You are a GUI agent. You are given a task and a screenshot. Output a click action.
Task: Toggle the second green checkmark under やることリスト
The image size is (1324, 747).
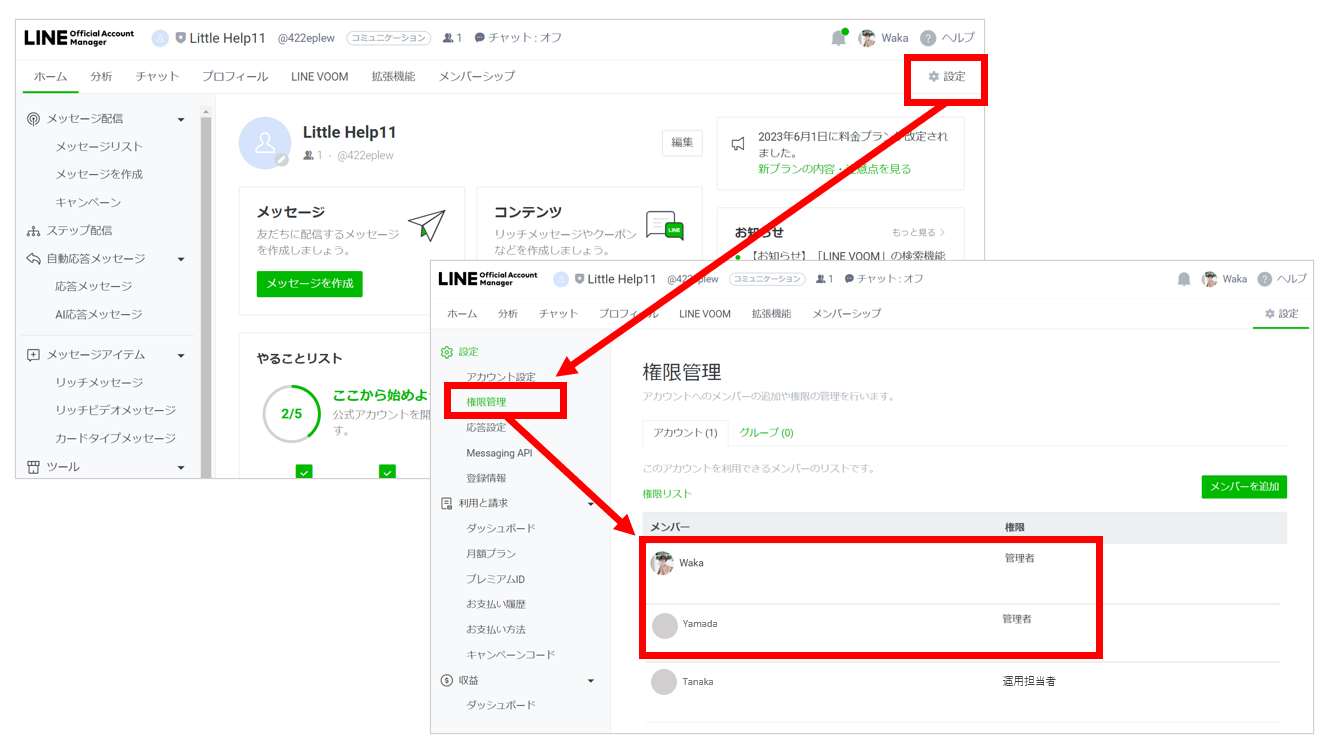(x=388, y=471)
